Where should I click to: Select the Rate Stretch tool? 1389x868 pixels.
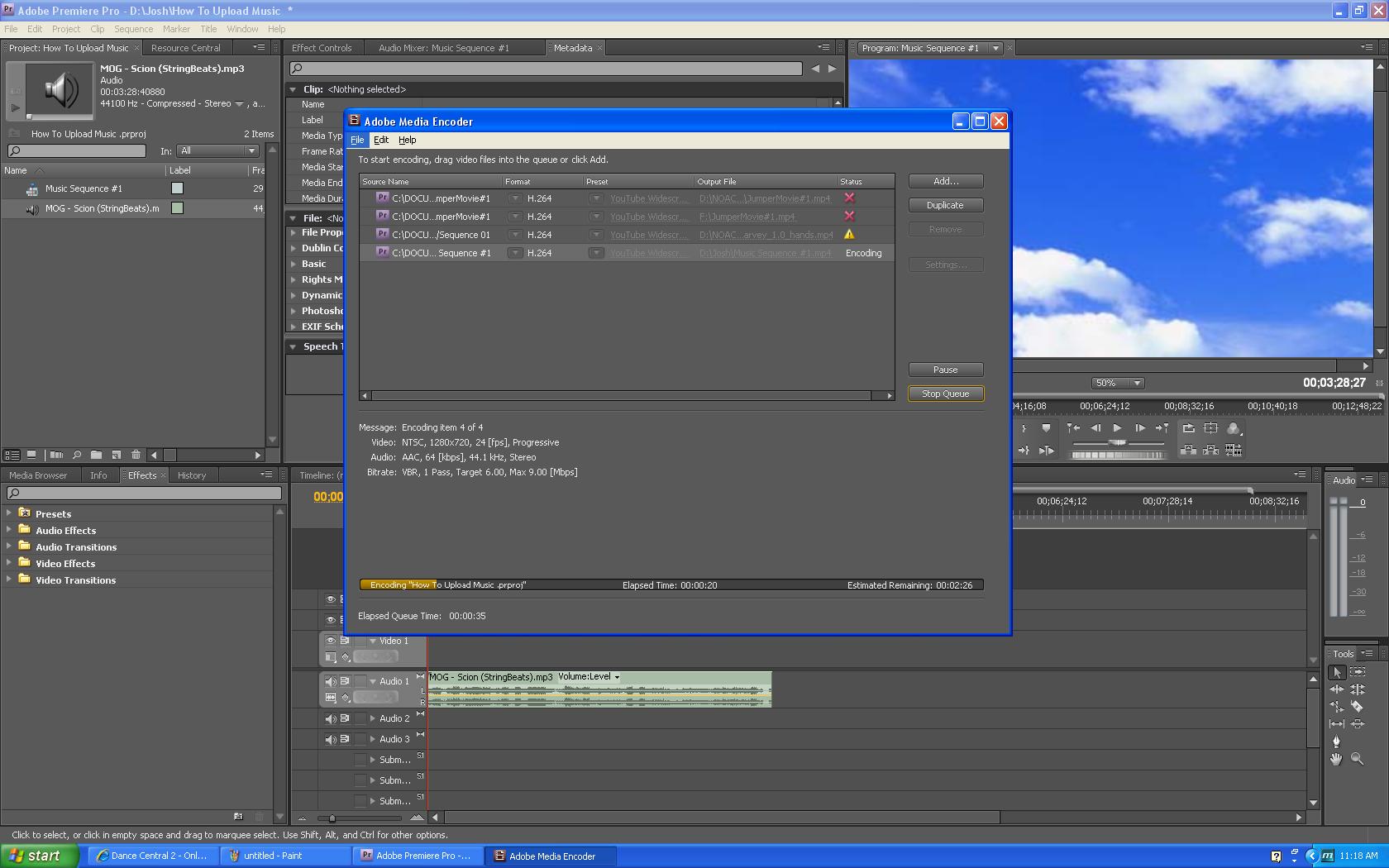1337,706
